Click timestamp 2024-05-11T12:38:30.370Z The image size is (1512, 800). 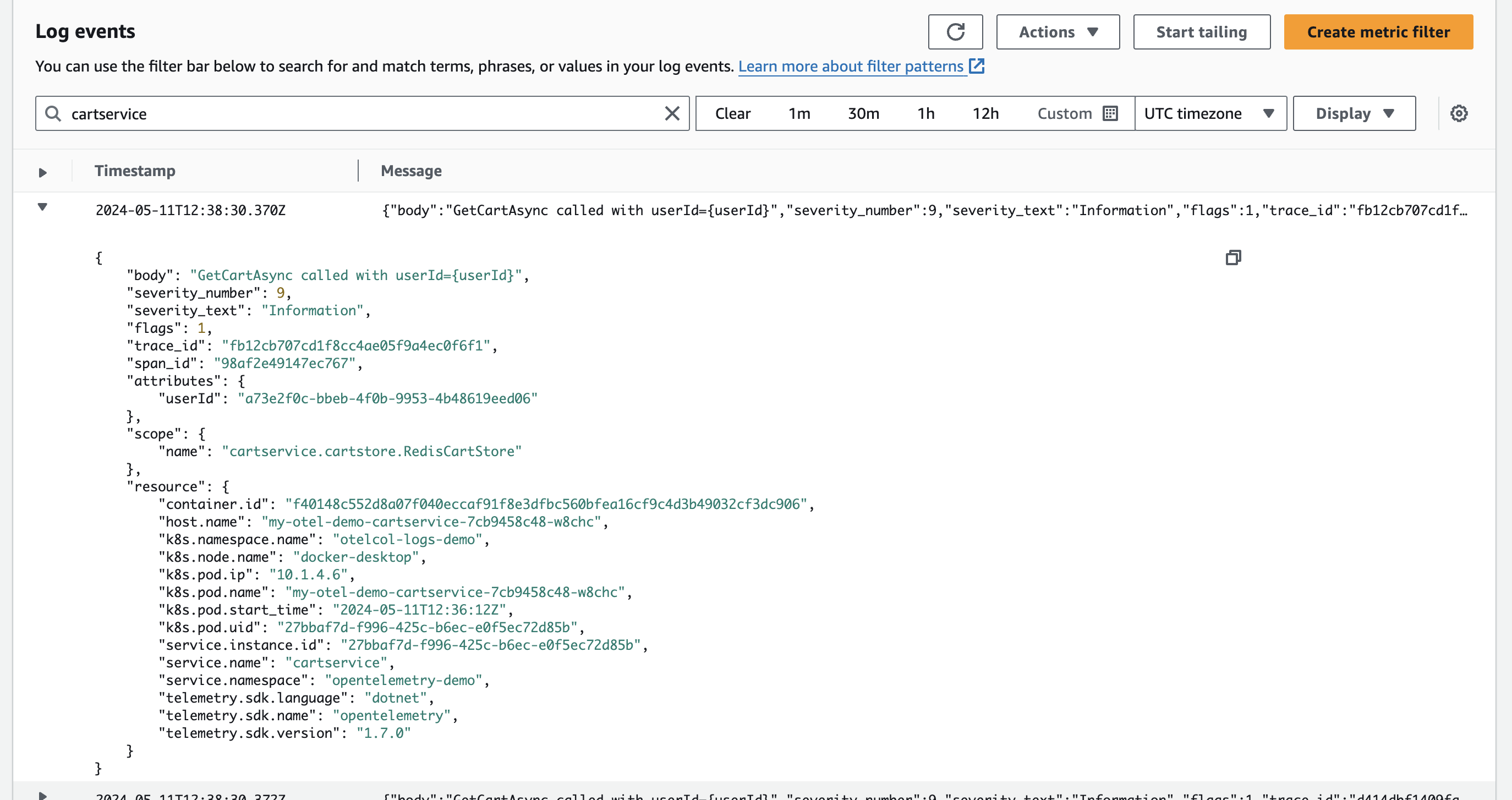[190, 210]
